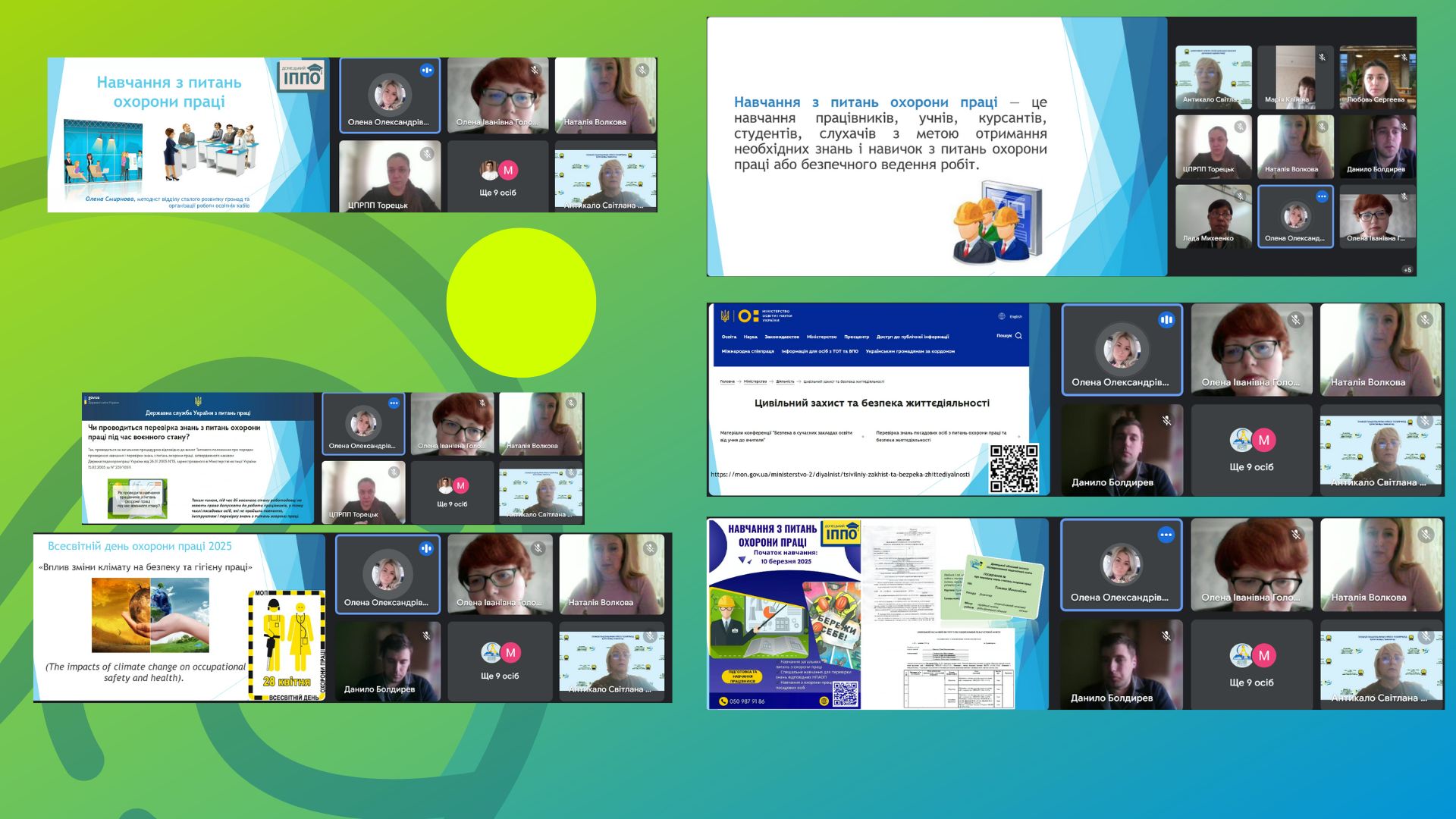The width and height of the screenshot is (1456, 819).
Task: Click more options on Олена Олександрів tile beside training flyer
Action: pyautogui.click(x=1166, y=535)
